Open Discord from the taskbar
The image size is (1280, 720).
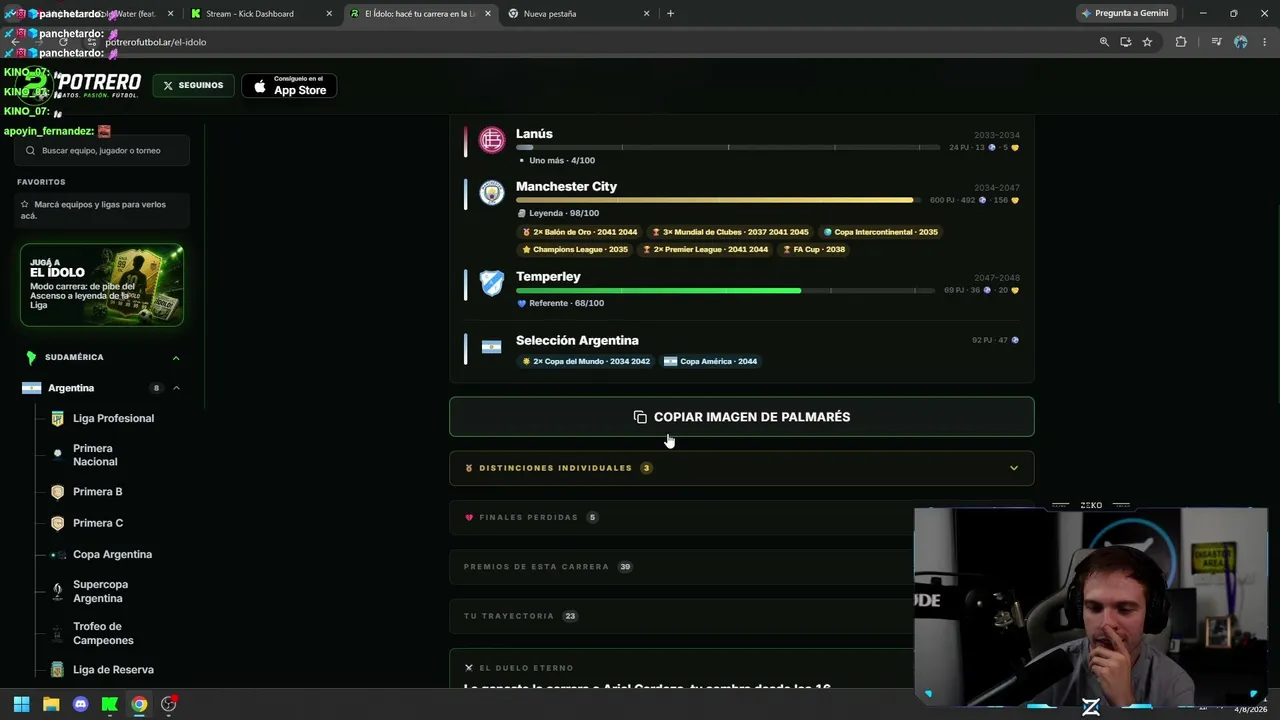81,704
